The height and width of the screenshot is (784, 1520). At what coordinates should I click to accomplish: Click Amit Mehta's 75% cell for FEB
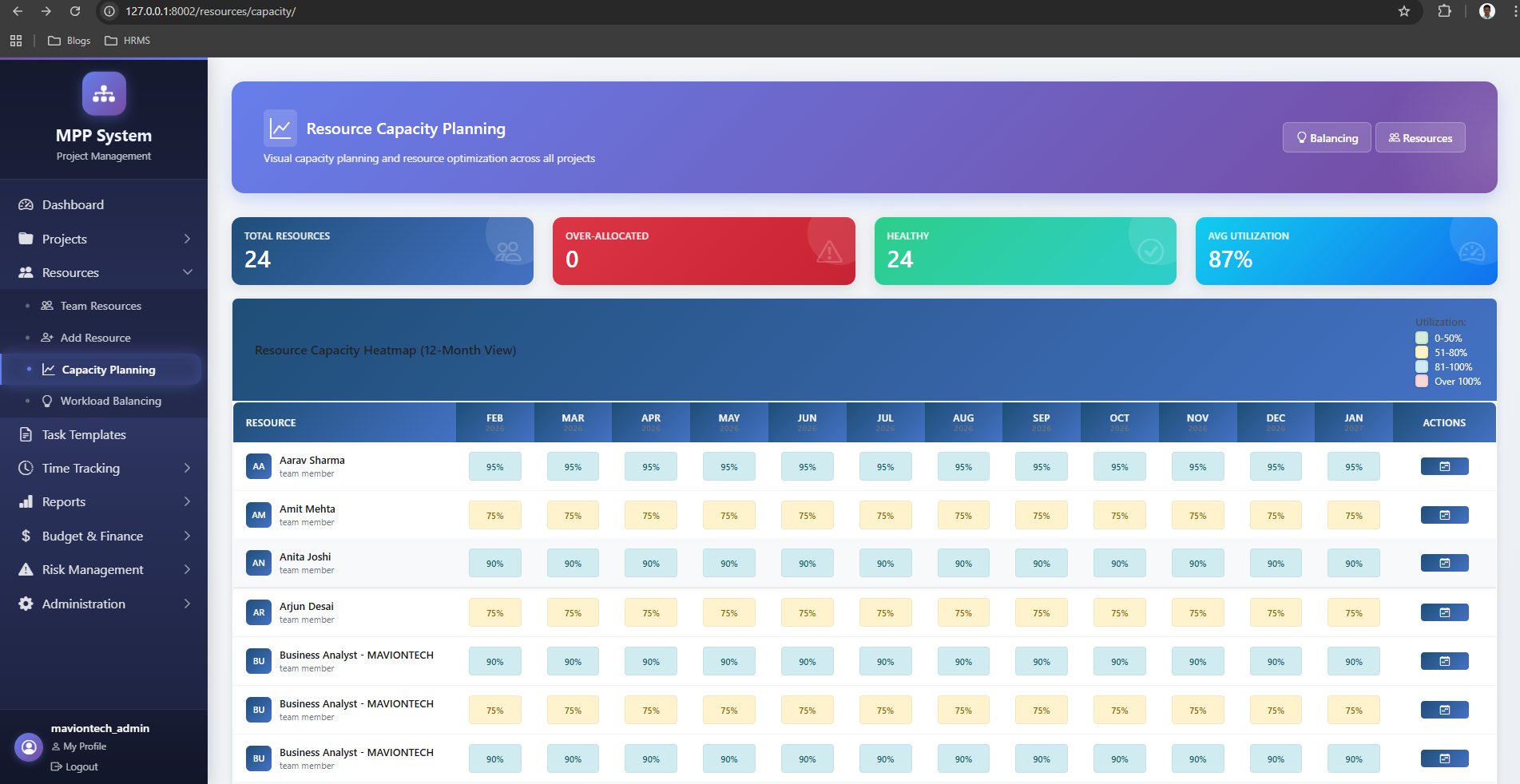tap(495, 516)
